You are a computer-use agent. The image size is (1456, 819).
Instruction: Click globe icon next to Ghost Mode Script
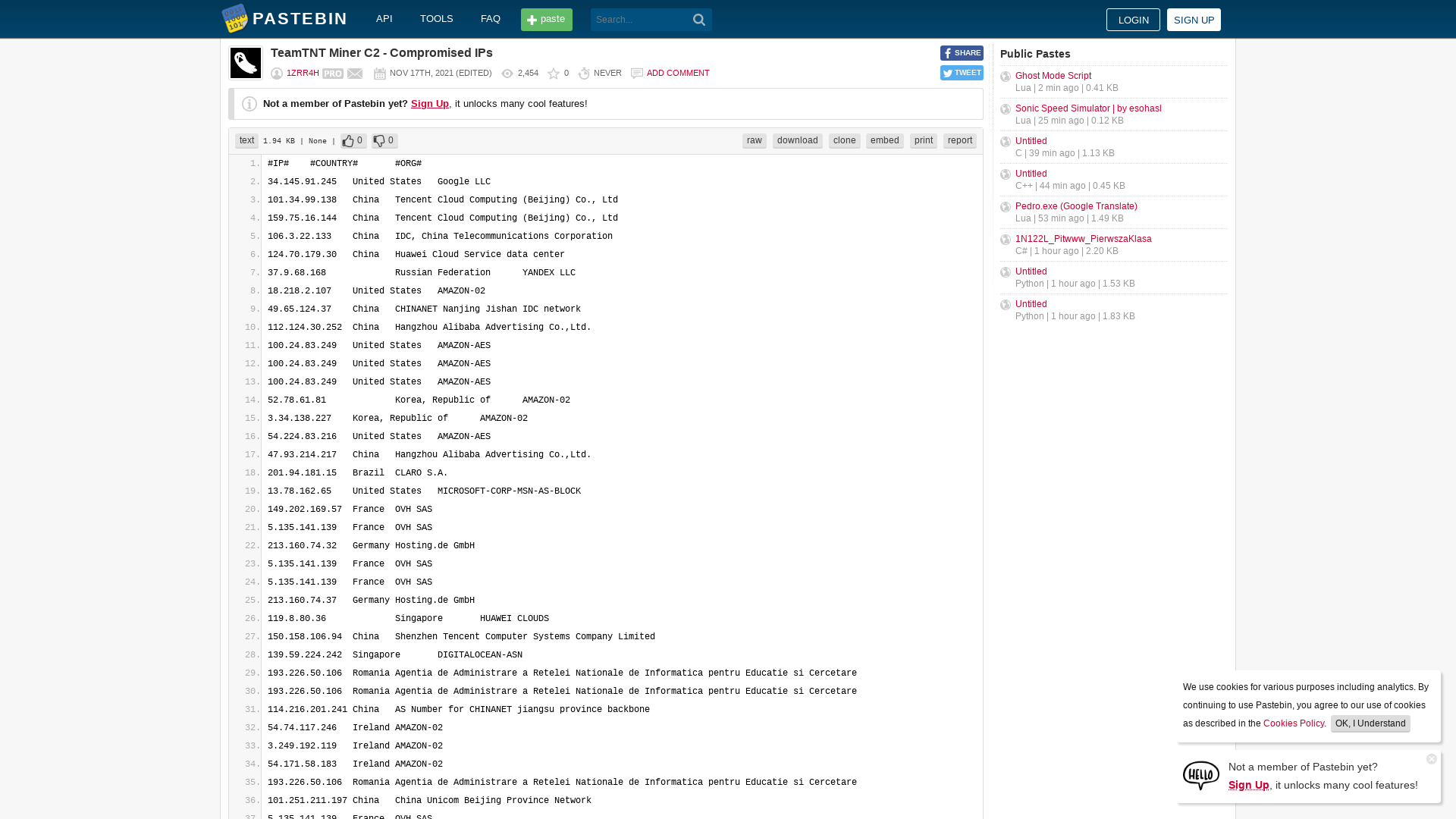[1006, 77]
